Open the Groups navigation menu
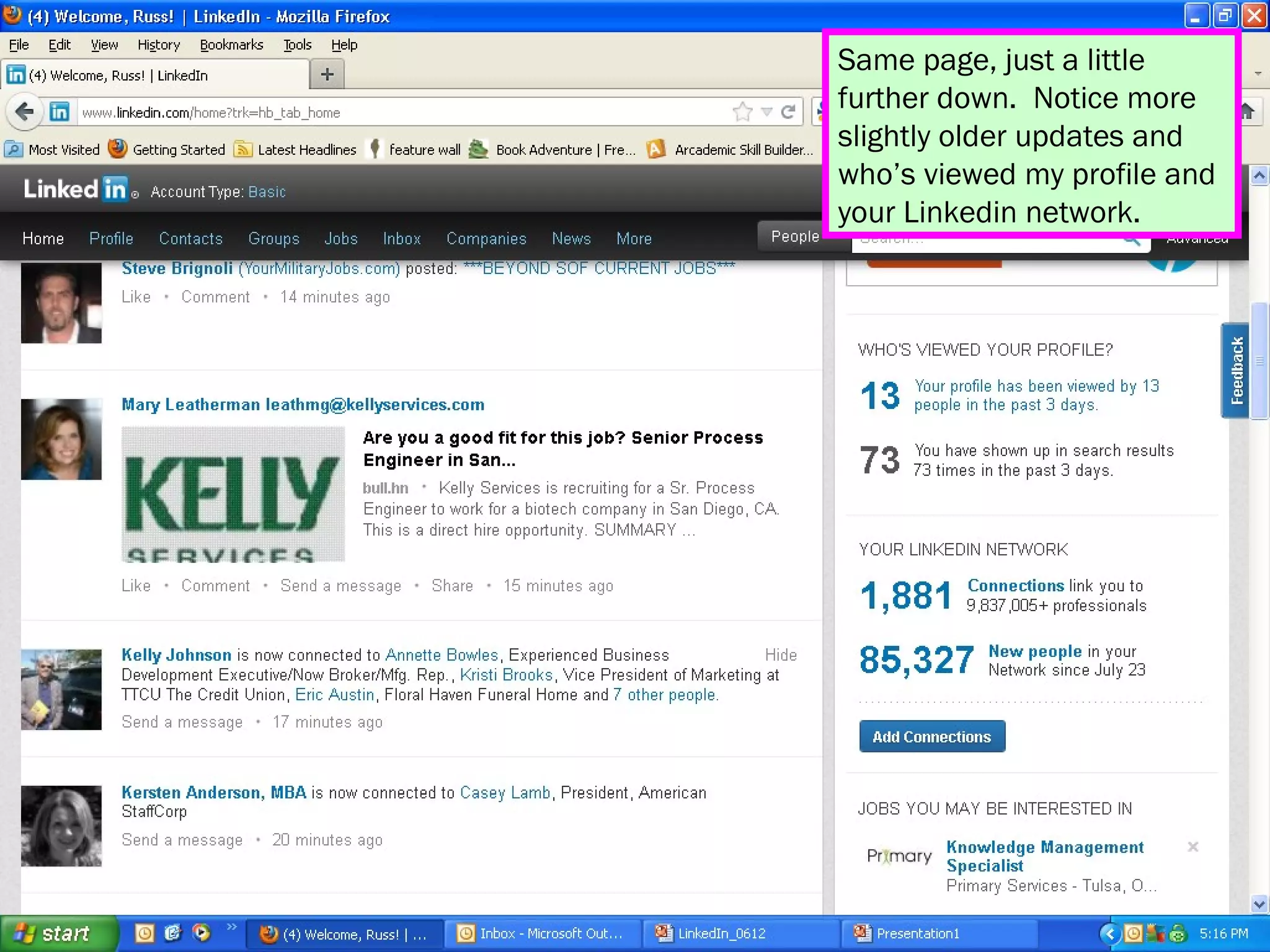This screenshot has height=952, width=1270. click(x=273, y=239)
